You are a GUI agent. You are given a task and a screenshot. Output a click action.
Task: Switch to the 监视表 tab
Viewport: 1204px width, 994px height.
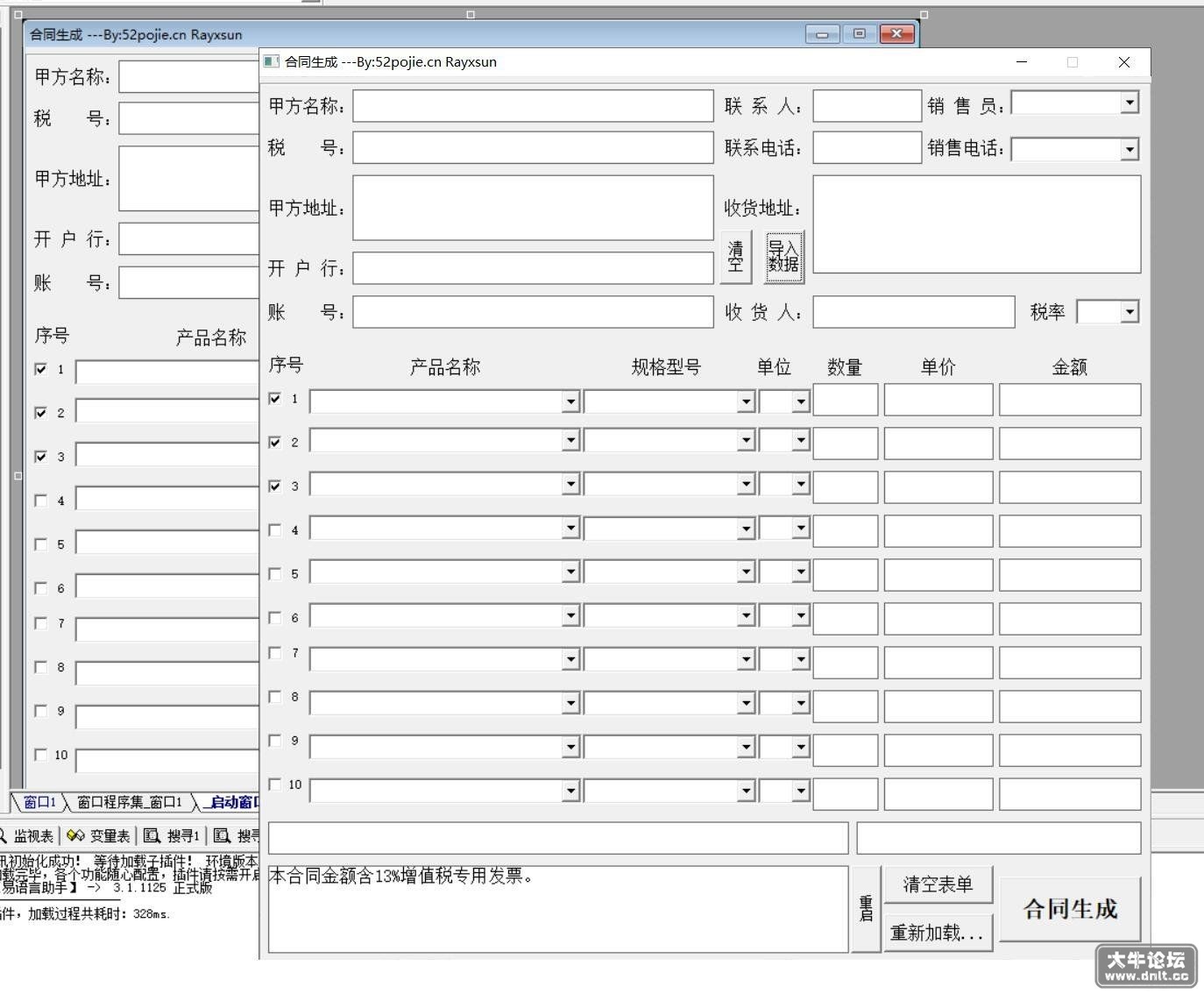27,836
